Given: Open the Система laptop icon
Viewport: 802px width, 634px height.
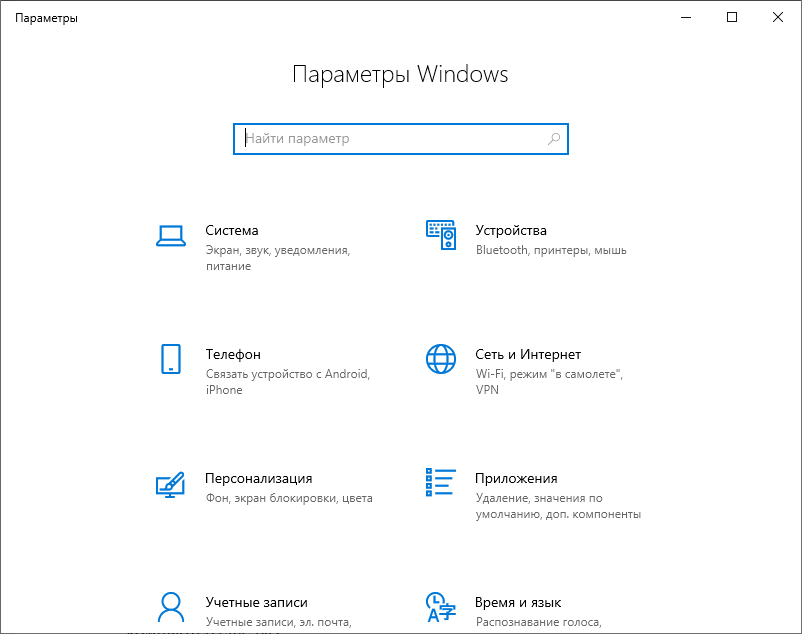Looking at the screenshot, I should 171,236.
